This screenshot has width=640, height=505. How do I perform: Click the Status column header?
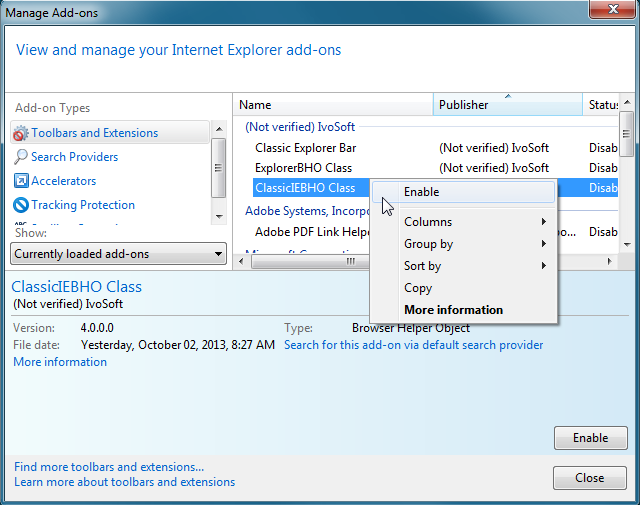pyautogui.click(x=600, y=105)
